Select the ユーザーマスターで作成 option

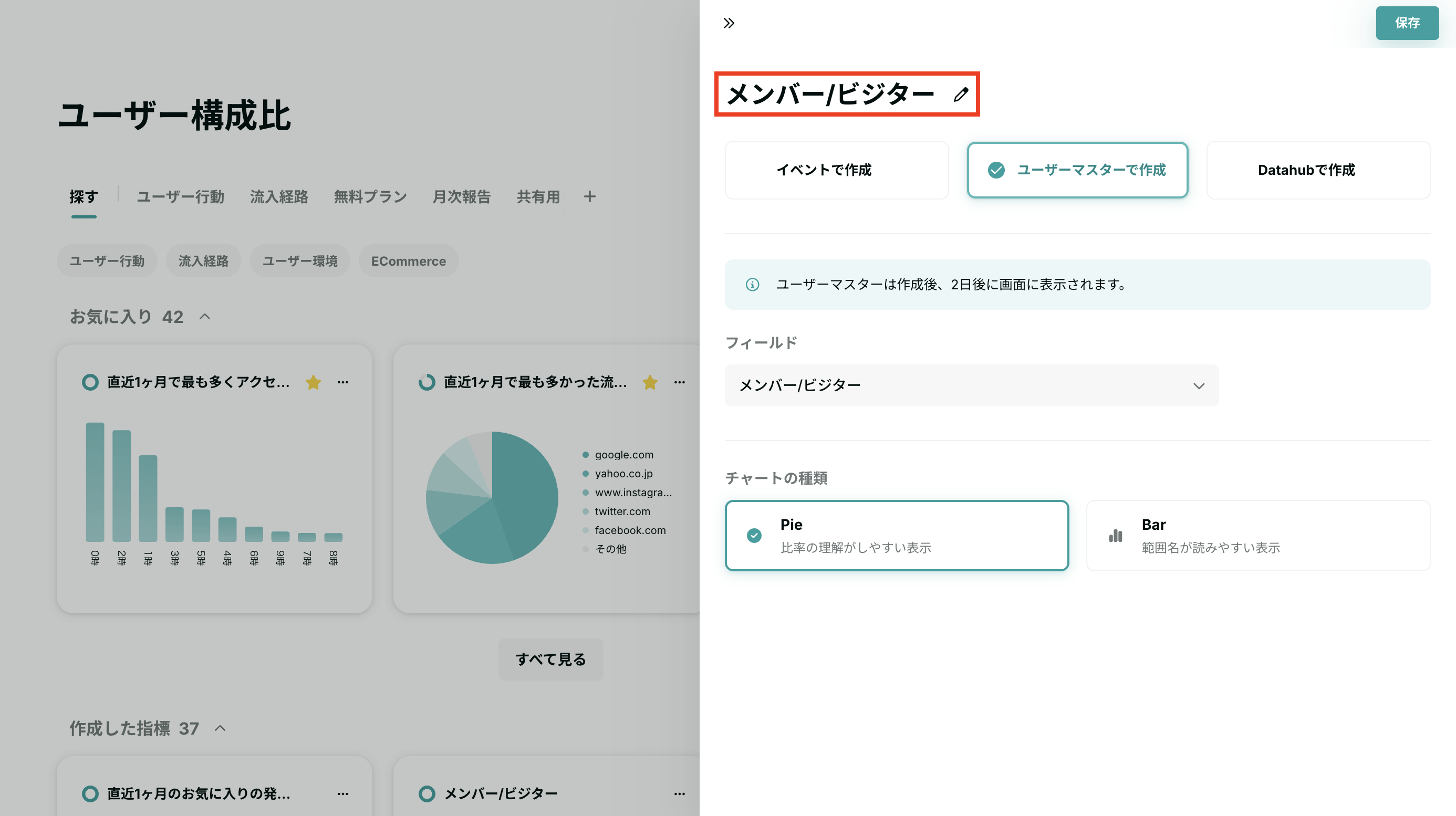tap(1077, 170)
